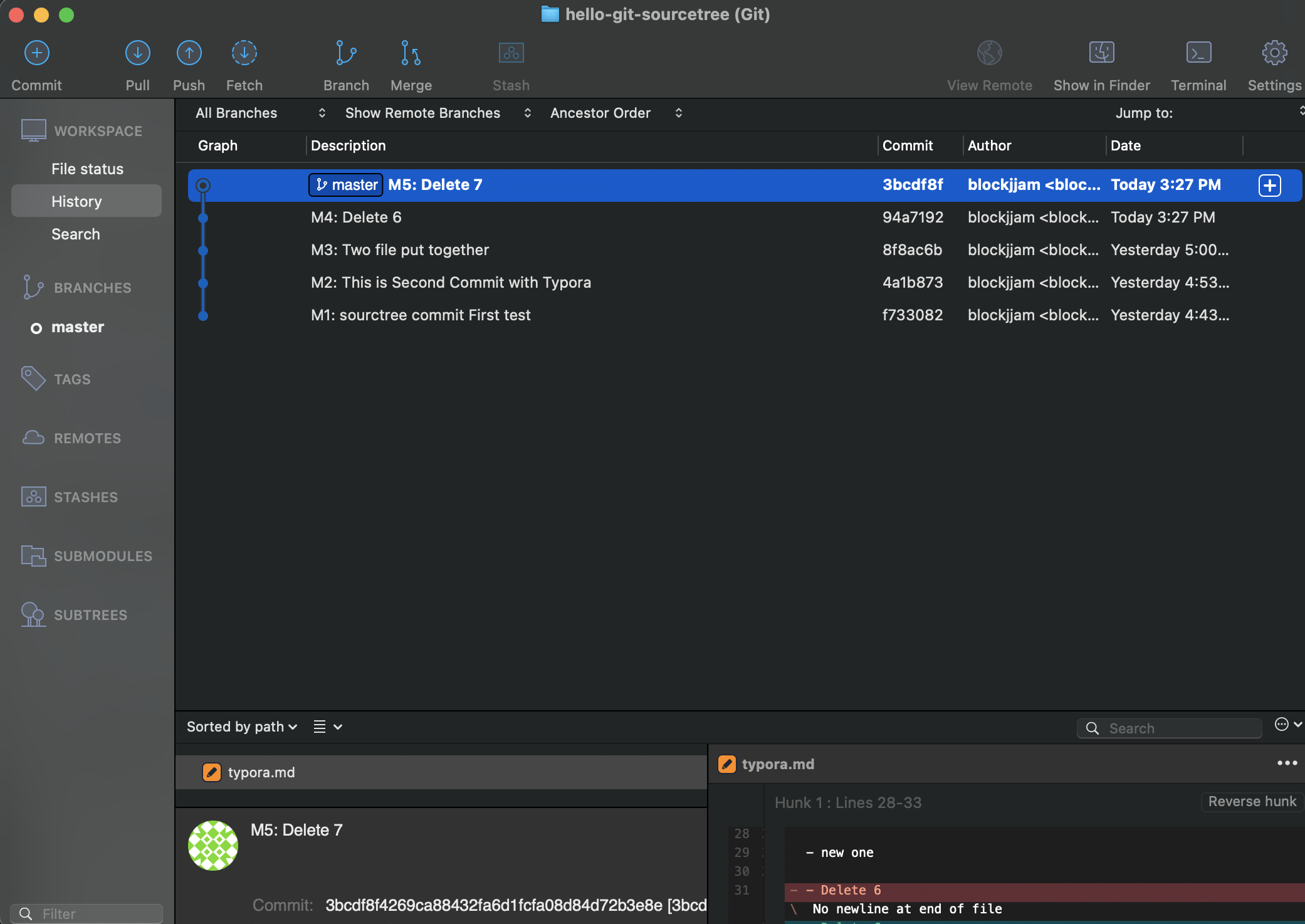Switch to the Search workspace view

pyautogui.click(x=75, y=234)
